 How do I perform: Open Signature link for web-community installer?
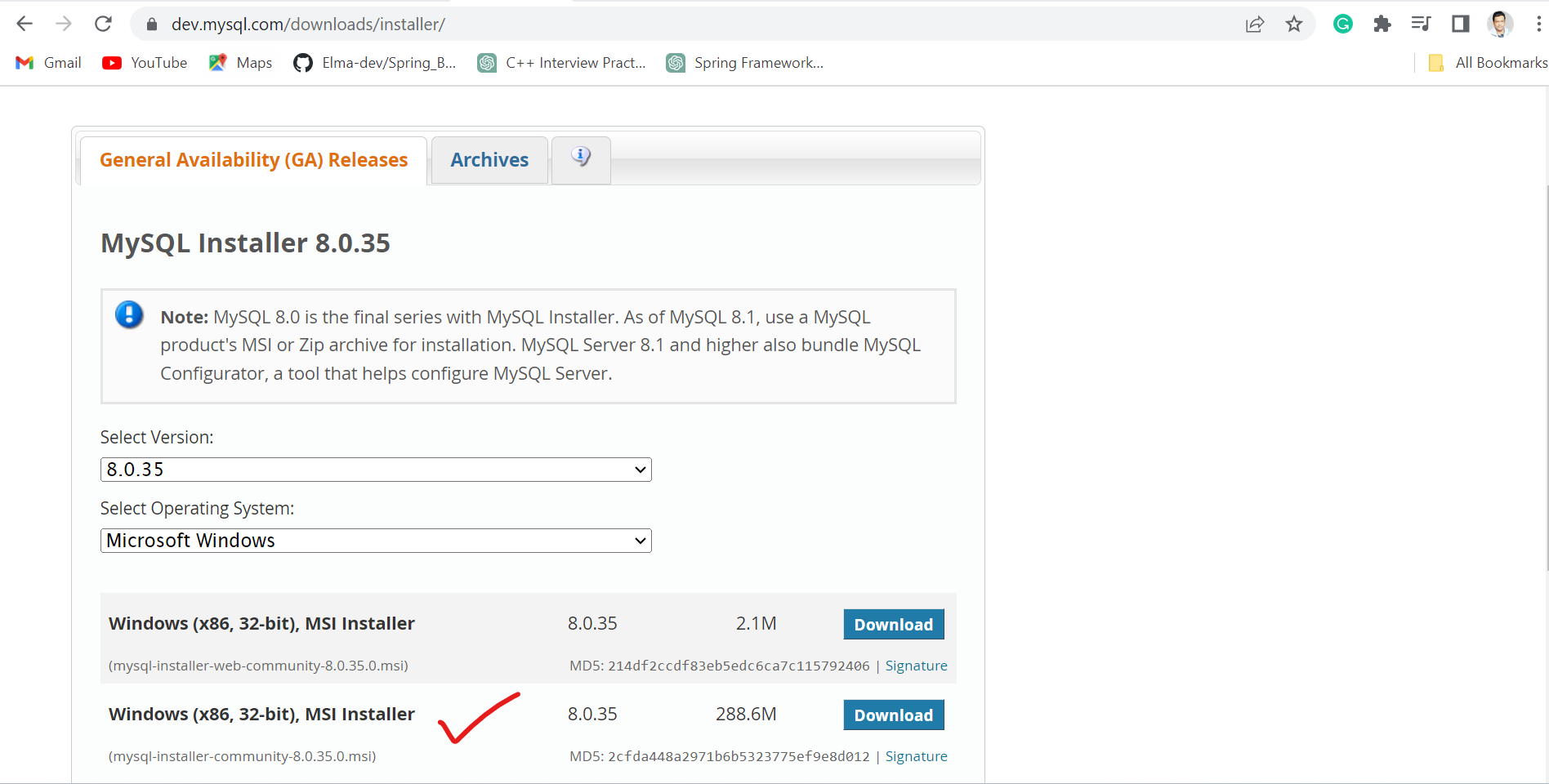pyautogui.click(x=917, y=666)
